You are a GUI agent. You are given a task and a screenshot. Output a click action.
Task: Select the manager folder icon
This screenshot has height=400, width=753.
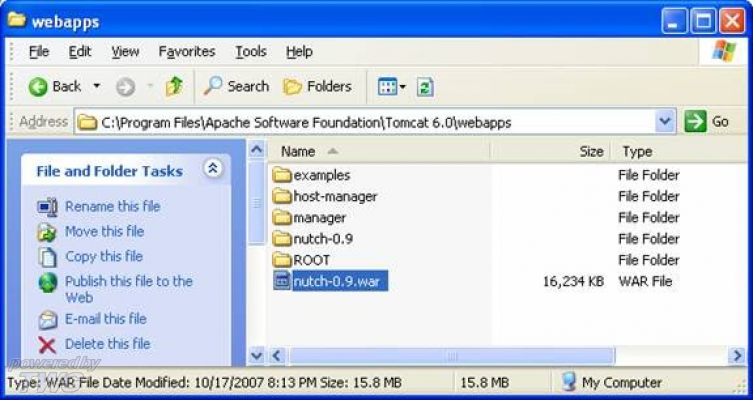(x=282, y=218)
